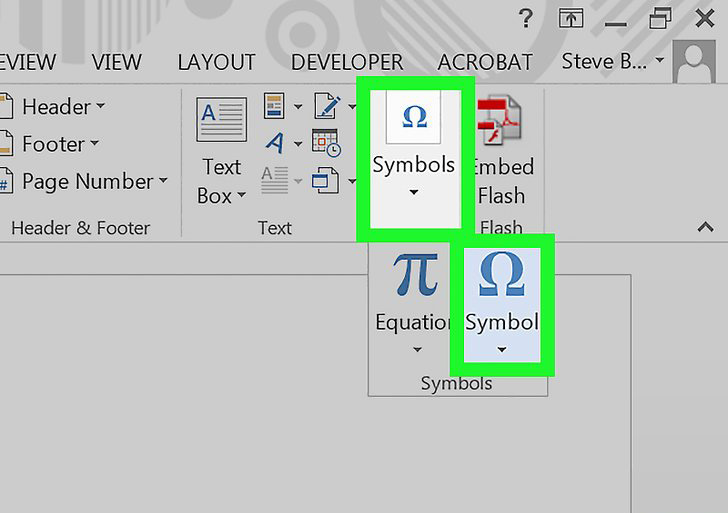This screenshot has height=513, width=728.
Task: Close the Word window
Action: pyautogui.click(x=705, y=19)
